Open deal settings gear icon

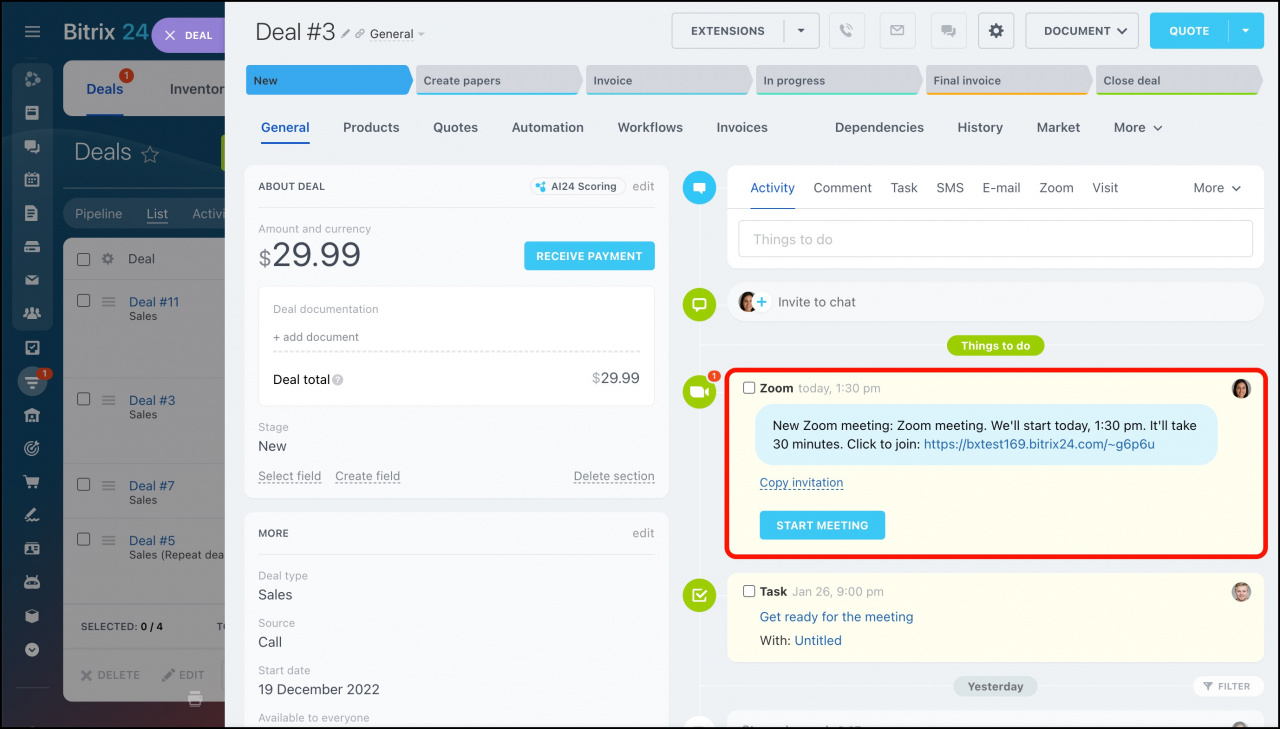coord(996,31)
